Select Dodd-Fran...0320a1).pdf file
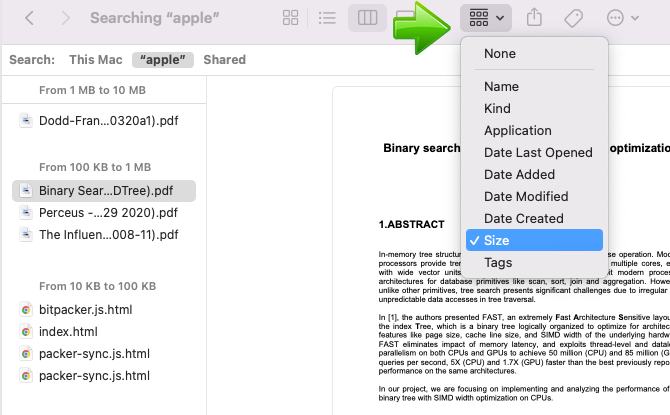Screen dimensions: 670x415 pos(104,121)
